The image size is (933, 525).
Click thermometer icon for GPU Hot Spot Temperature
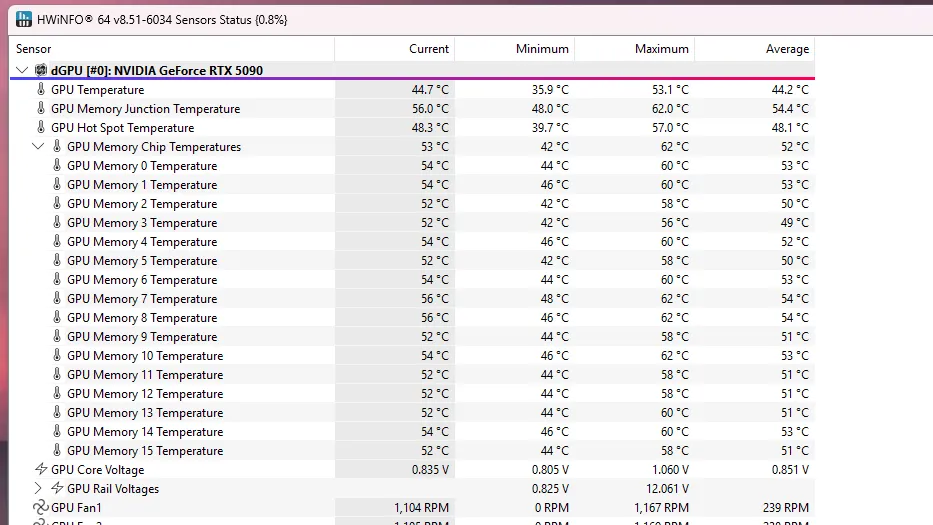41,127
